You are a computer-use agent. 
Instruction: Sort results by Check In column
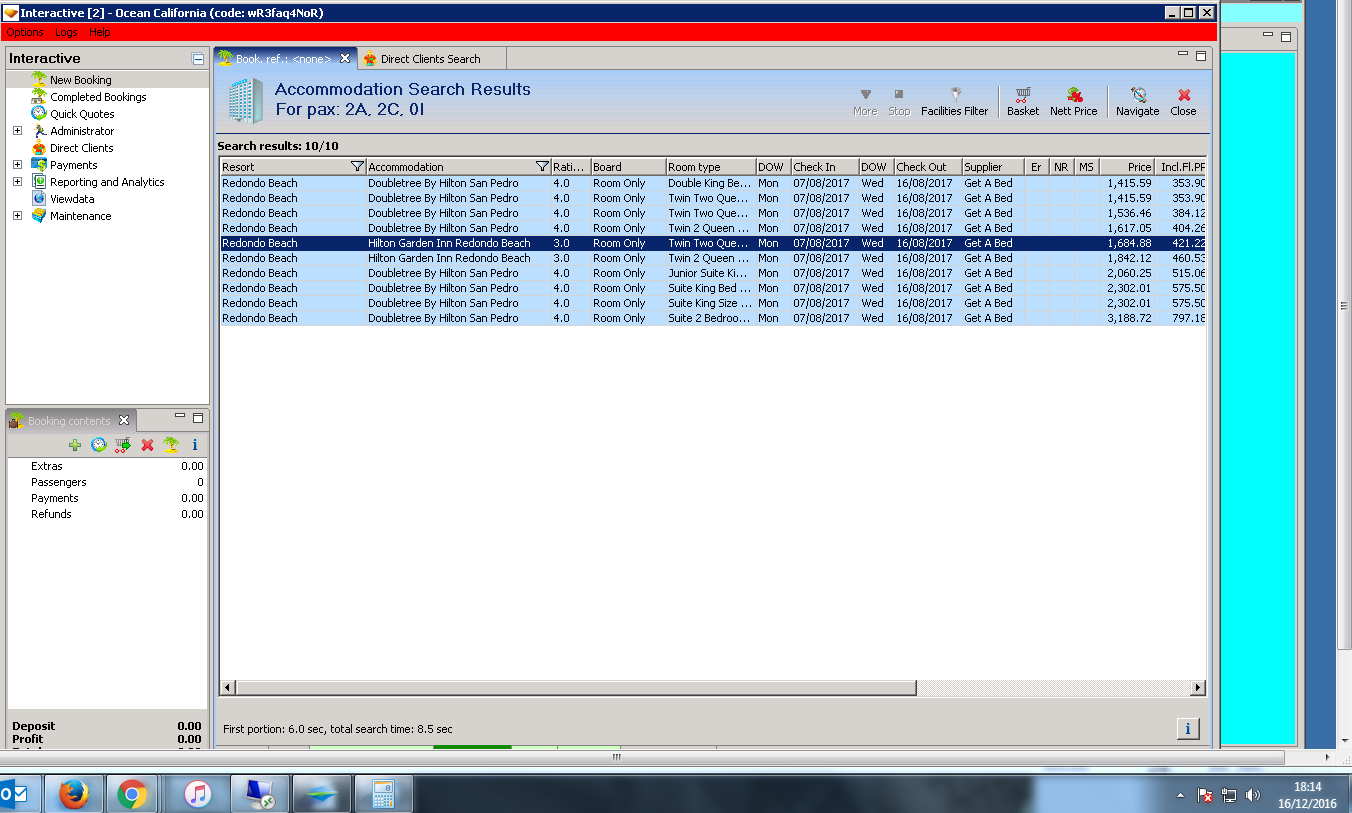[823, 167]
